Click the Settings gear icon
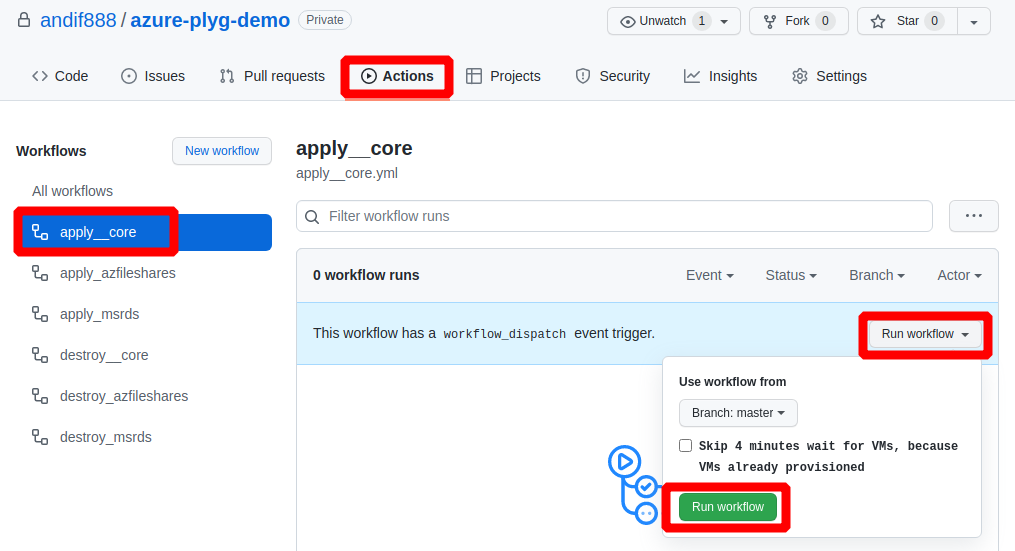Screen dimensions: 1015x551 pyautogui.click(x=799, y=76)
